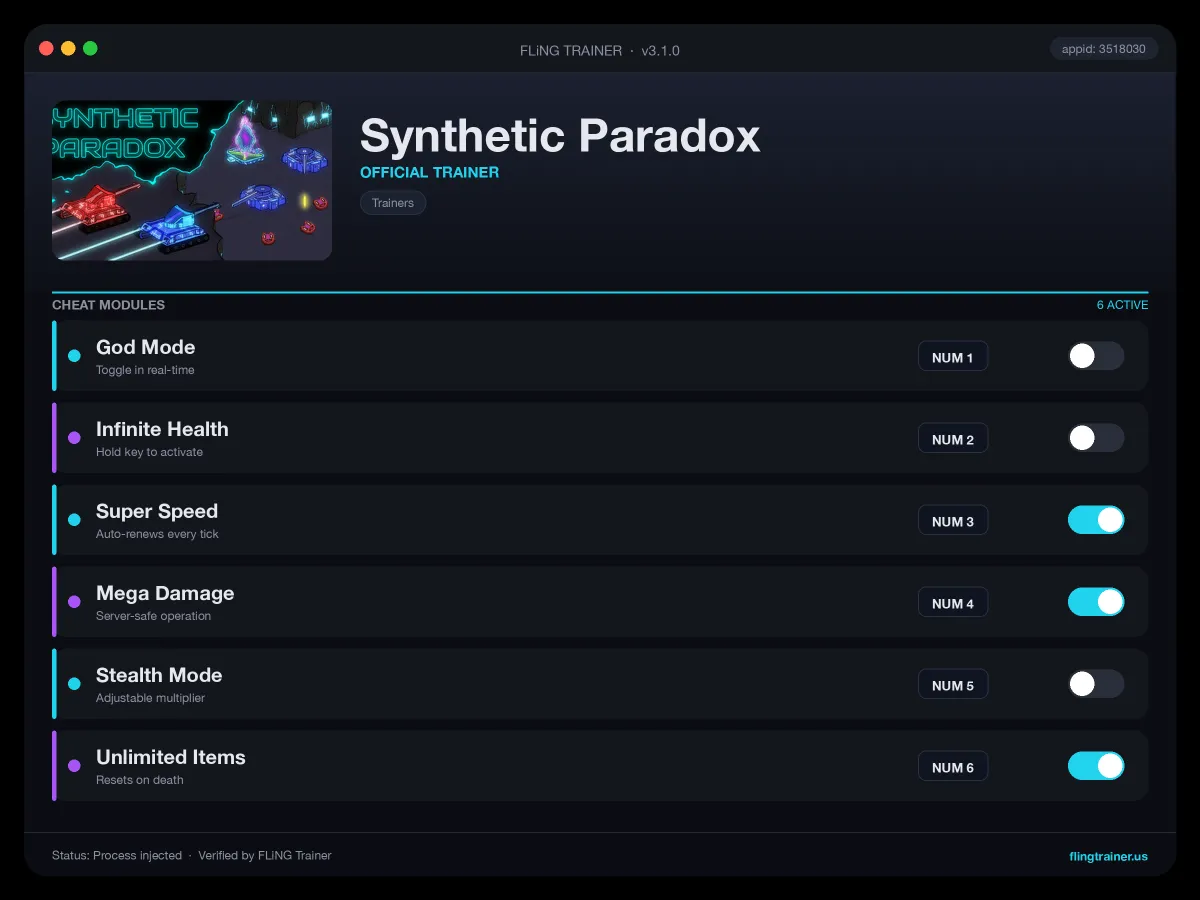Enable the Infinite Health toggle
1200x900 pixels.
(1096, 438)
